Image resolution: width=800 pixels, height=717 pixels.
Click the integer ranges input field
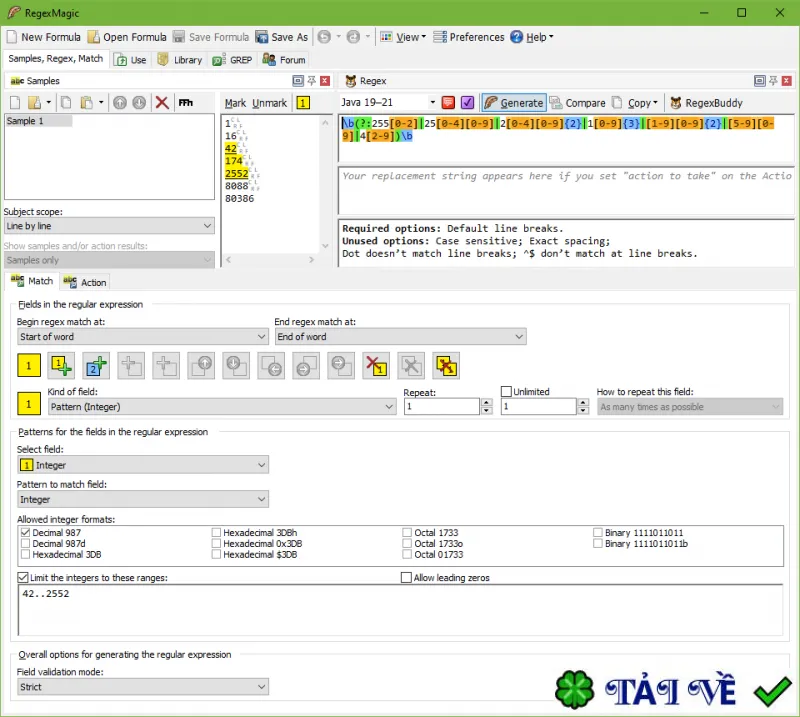point(400,610)
